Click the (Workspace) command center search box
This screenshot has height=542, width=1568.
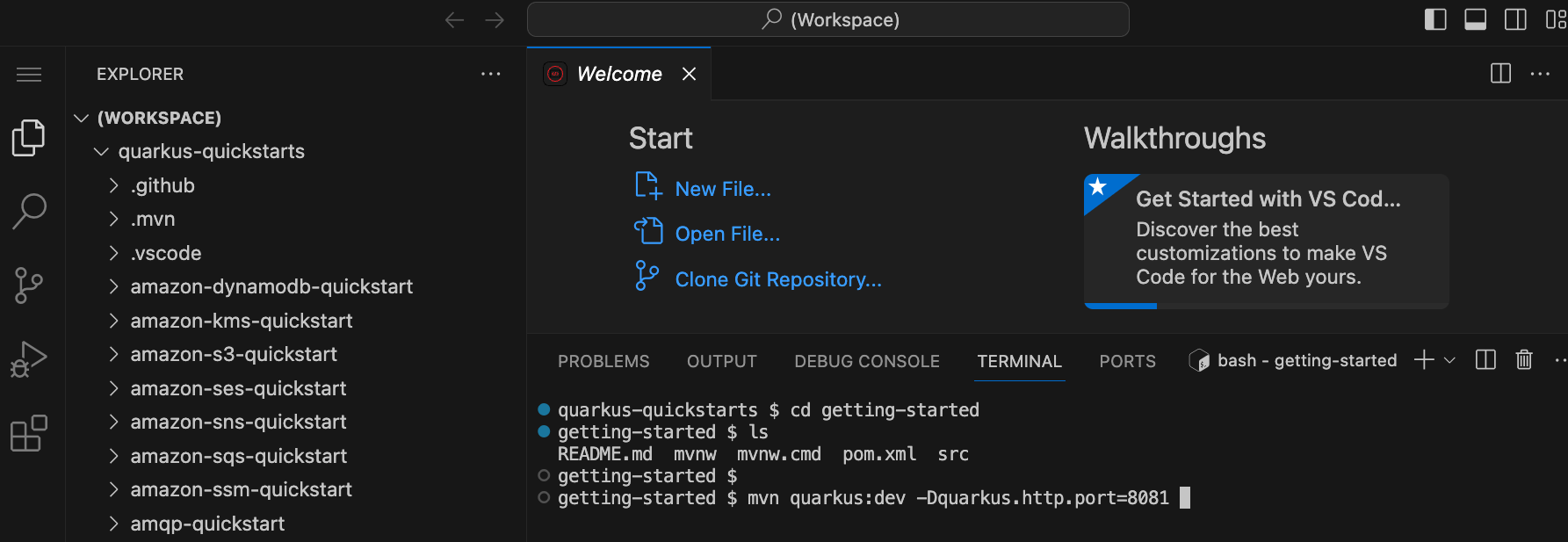pos(827,19)
